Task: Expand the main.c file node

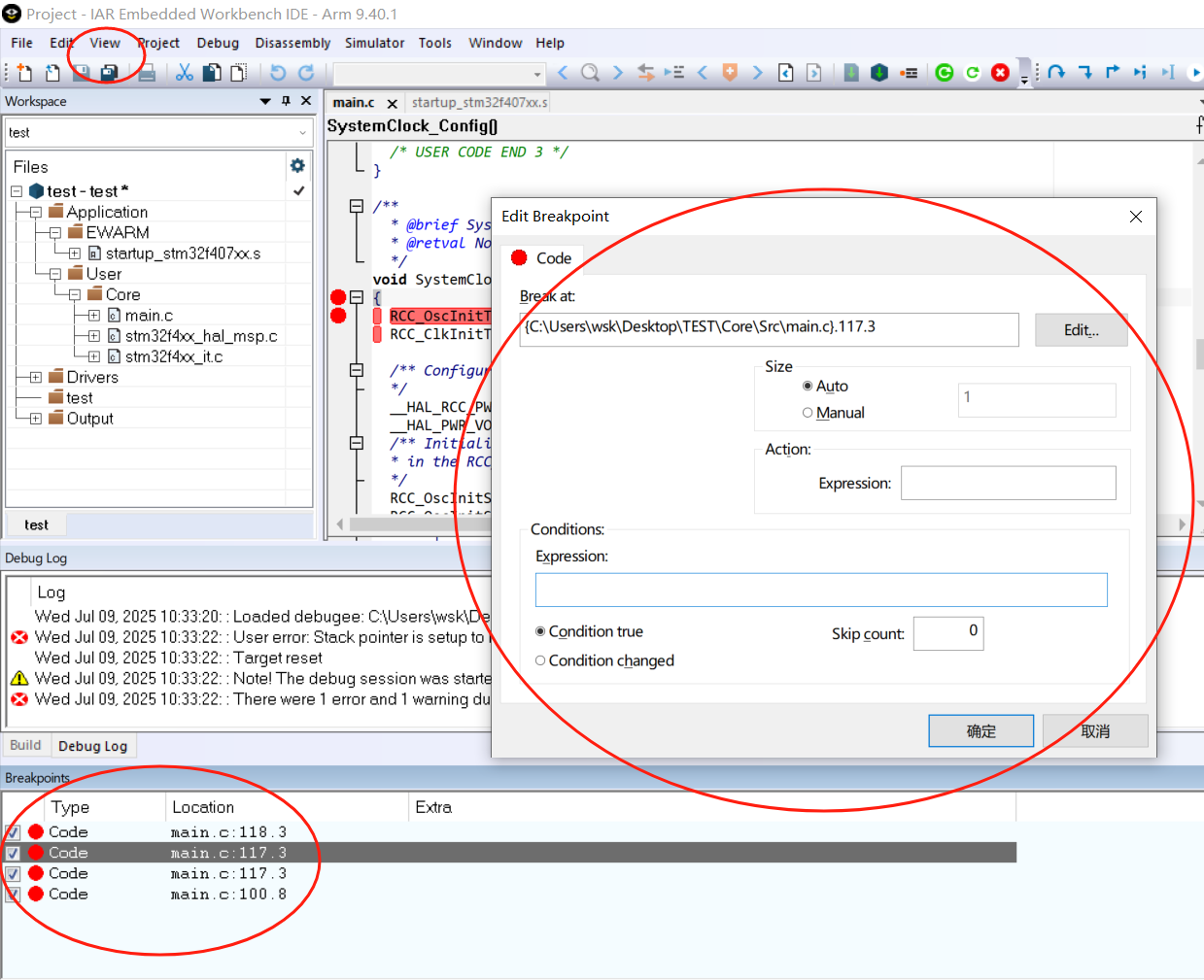Action: [94, 316]
